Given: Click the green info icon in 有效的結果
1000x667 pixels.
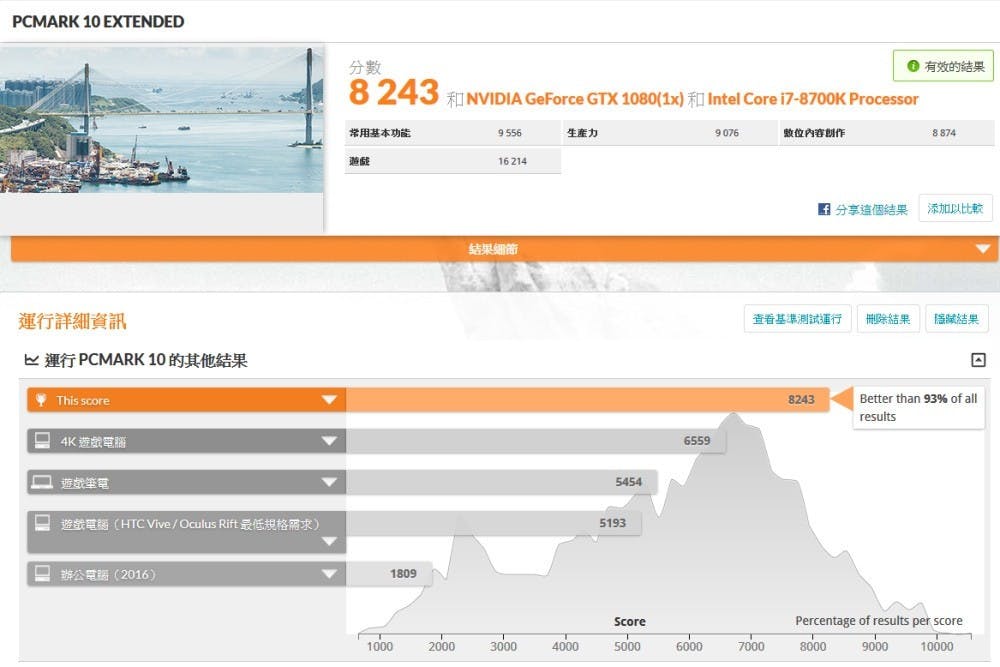Looking at the screenshot, I should (x=913, y=66).
